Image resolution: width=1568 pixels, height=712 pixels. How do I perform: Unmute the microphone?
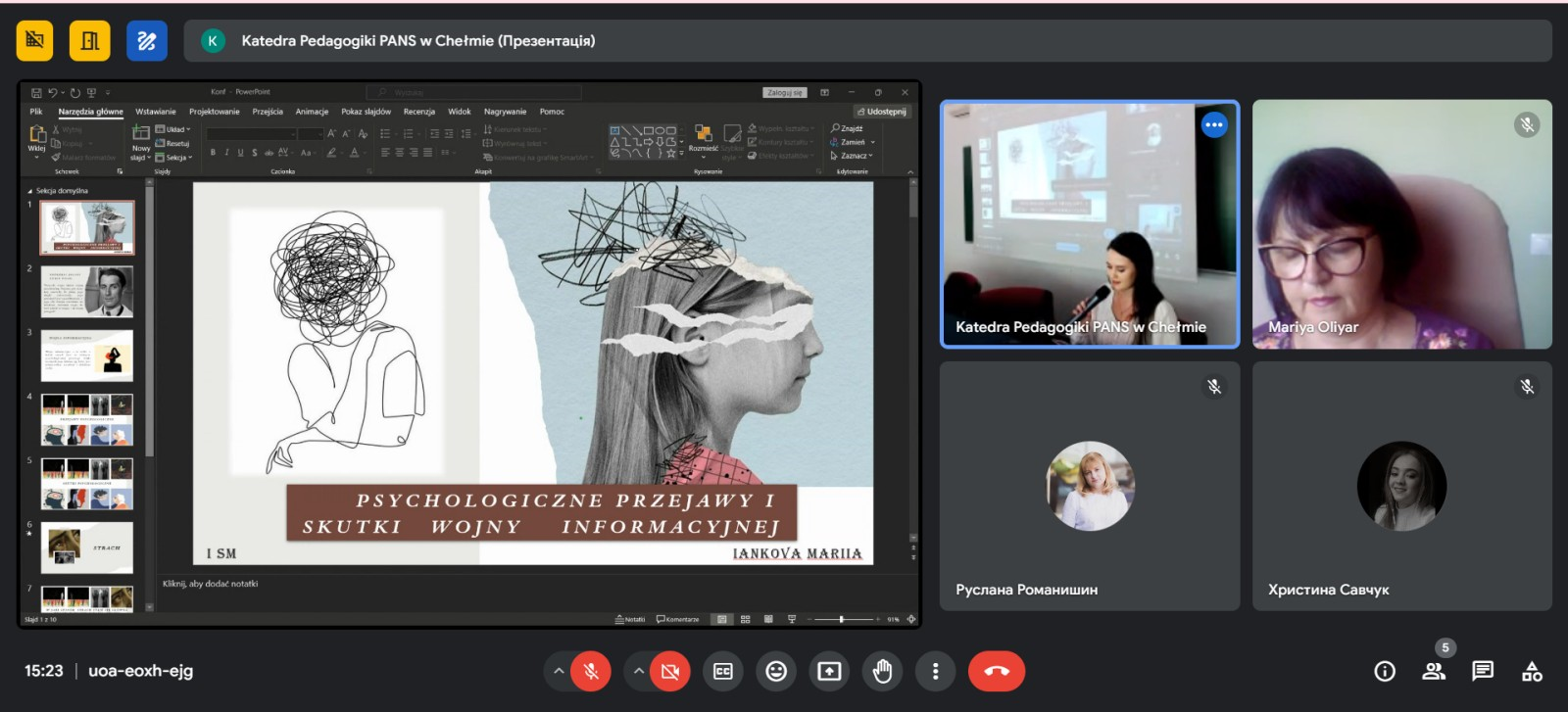pos(591,671)
